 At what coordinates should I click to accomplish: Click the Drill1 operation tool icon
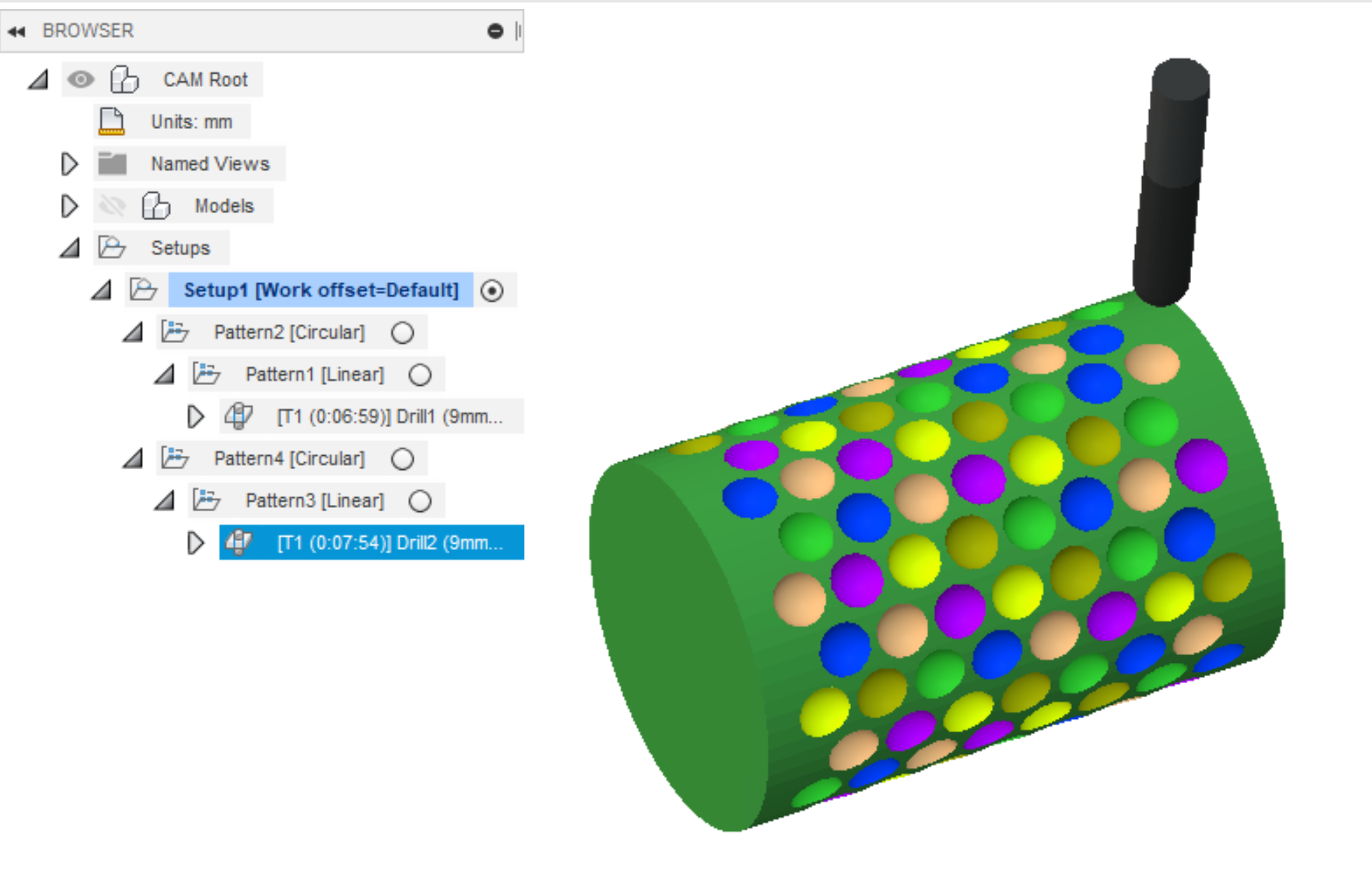[238, 416]
